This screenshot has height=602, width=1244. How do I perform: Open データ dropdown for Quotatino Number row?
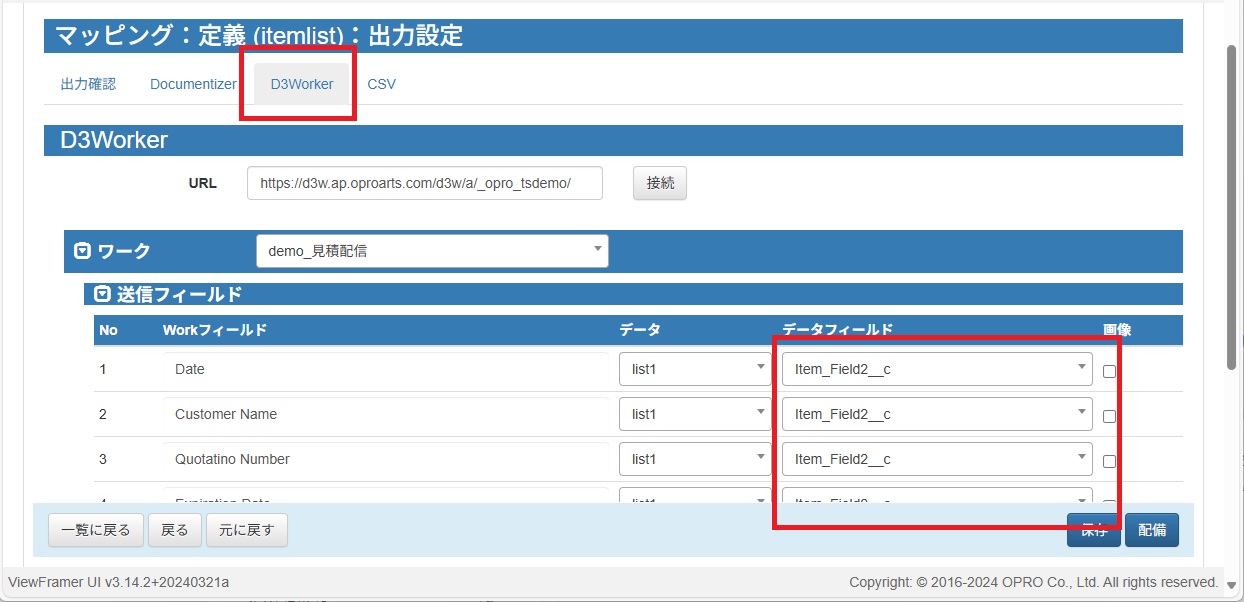(695, 459)
